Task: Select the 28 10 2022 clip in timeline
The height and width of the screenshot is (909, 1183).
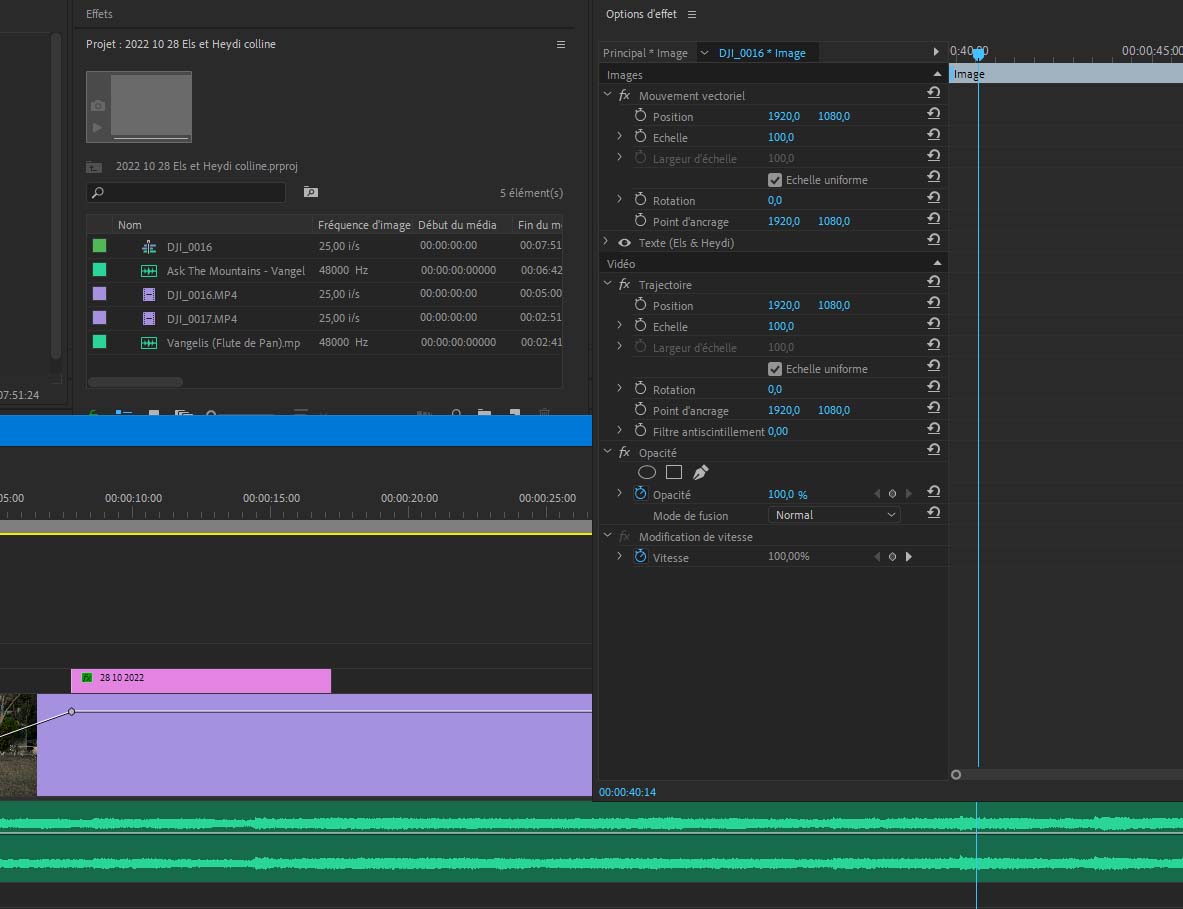Action: point(201,680)
